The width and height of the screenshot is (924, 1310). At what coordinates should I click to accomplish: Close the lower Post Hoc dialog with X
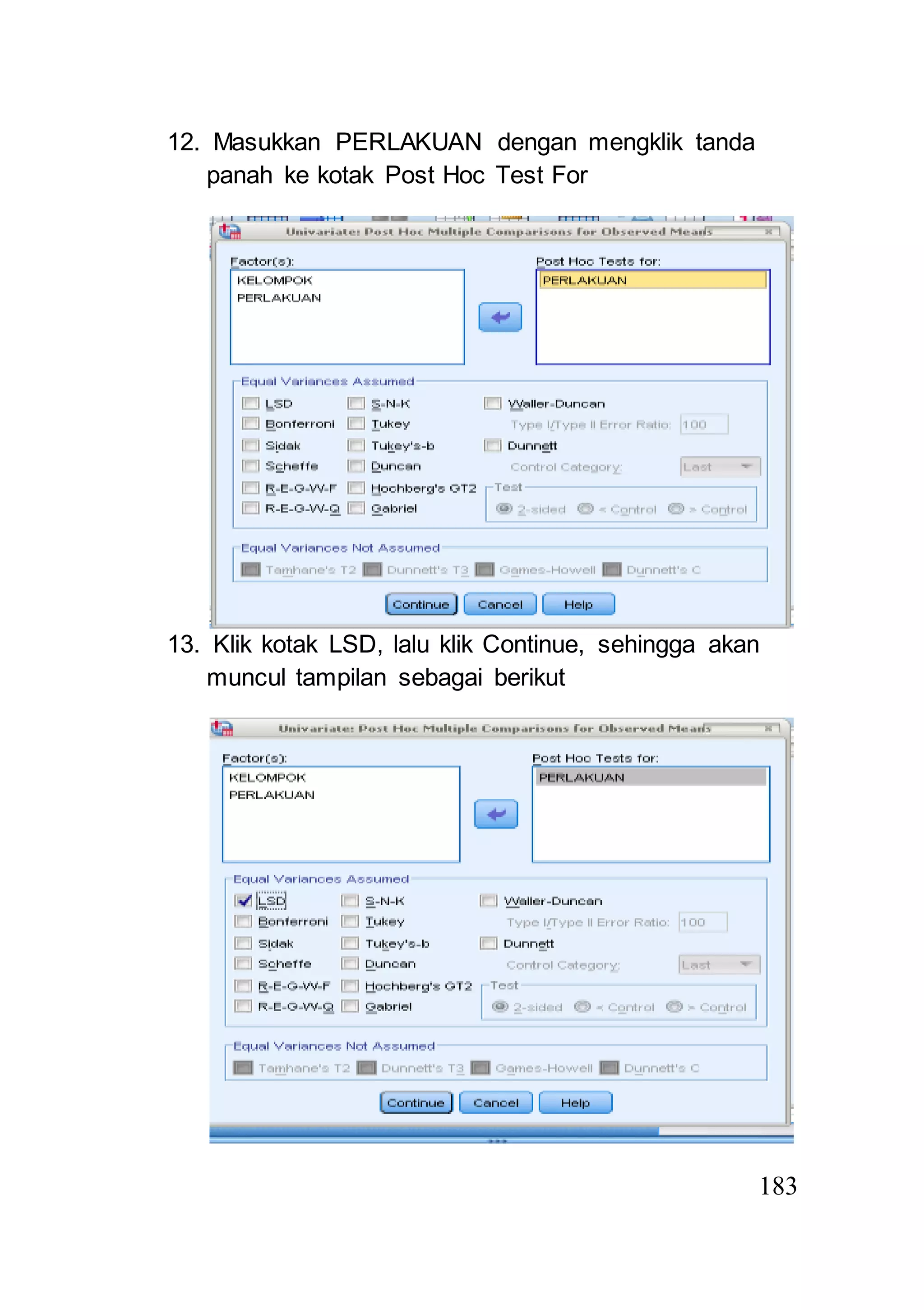click(x=768, y=728)
